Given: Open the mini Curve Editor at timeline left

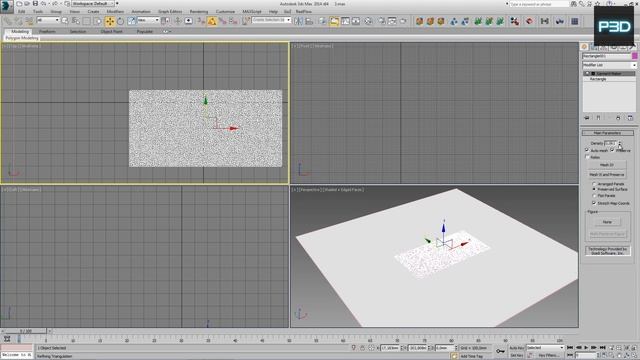Looking at the screenshot, I should click(x=7, y=339).
